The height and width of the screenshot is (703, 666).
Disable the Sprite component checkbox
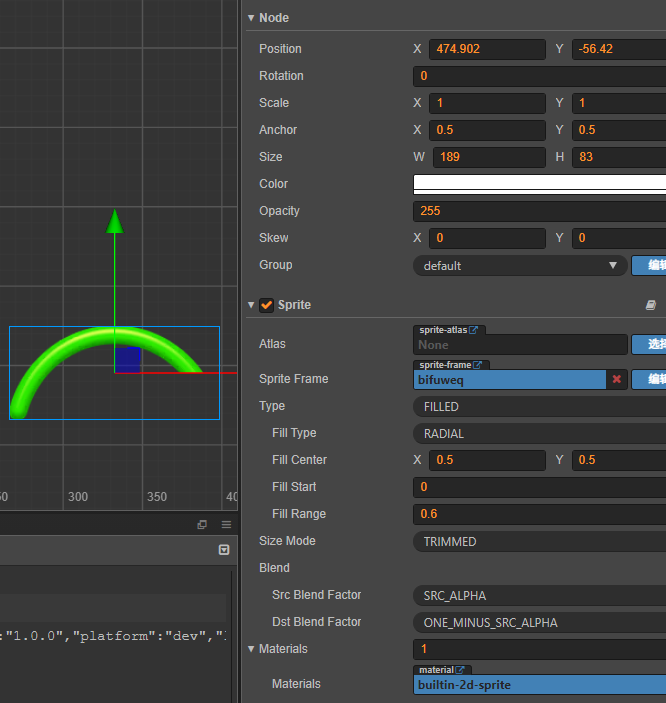click(x=266, y=305)
